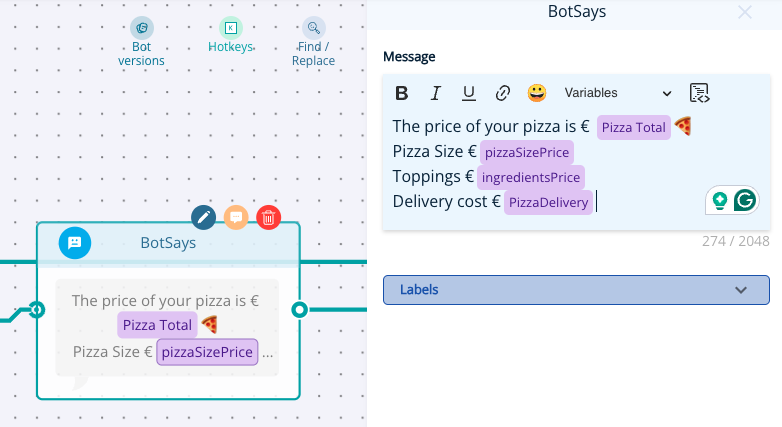Add a comment with orange bubble icon
Image resolution: width=782 pixels, height=427 pixels.
coord(236,217)
